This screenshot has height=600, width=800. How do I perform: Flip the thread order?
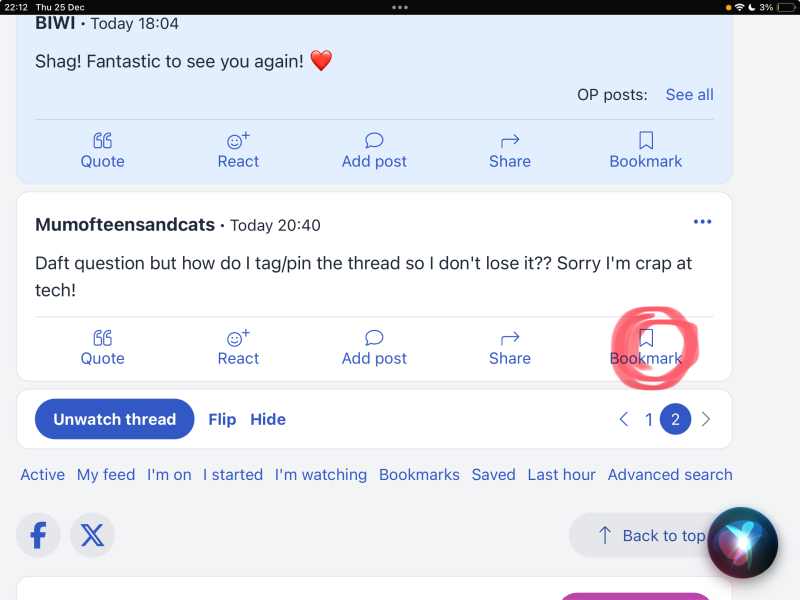[222, 419]
